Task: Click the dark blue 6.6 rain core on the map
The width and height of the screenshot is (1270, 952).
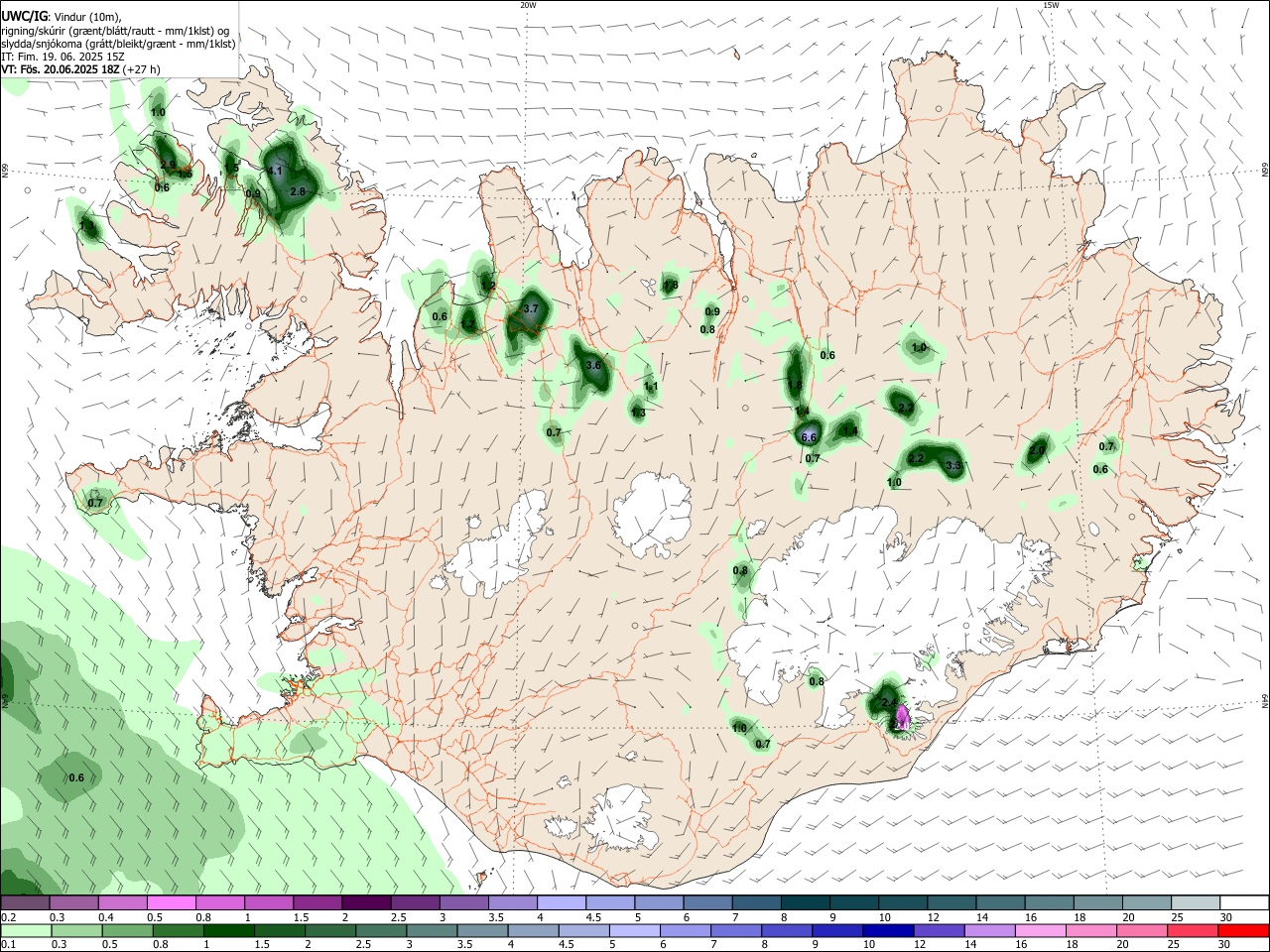Action: click(x=809, y=434)
